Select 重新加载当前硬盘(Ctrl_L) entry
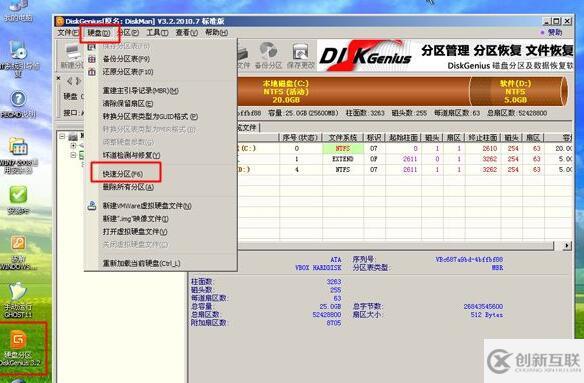 point(141,263)
